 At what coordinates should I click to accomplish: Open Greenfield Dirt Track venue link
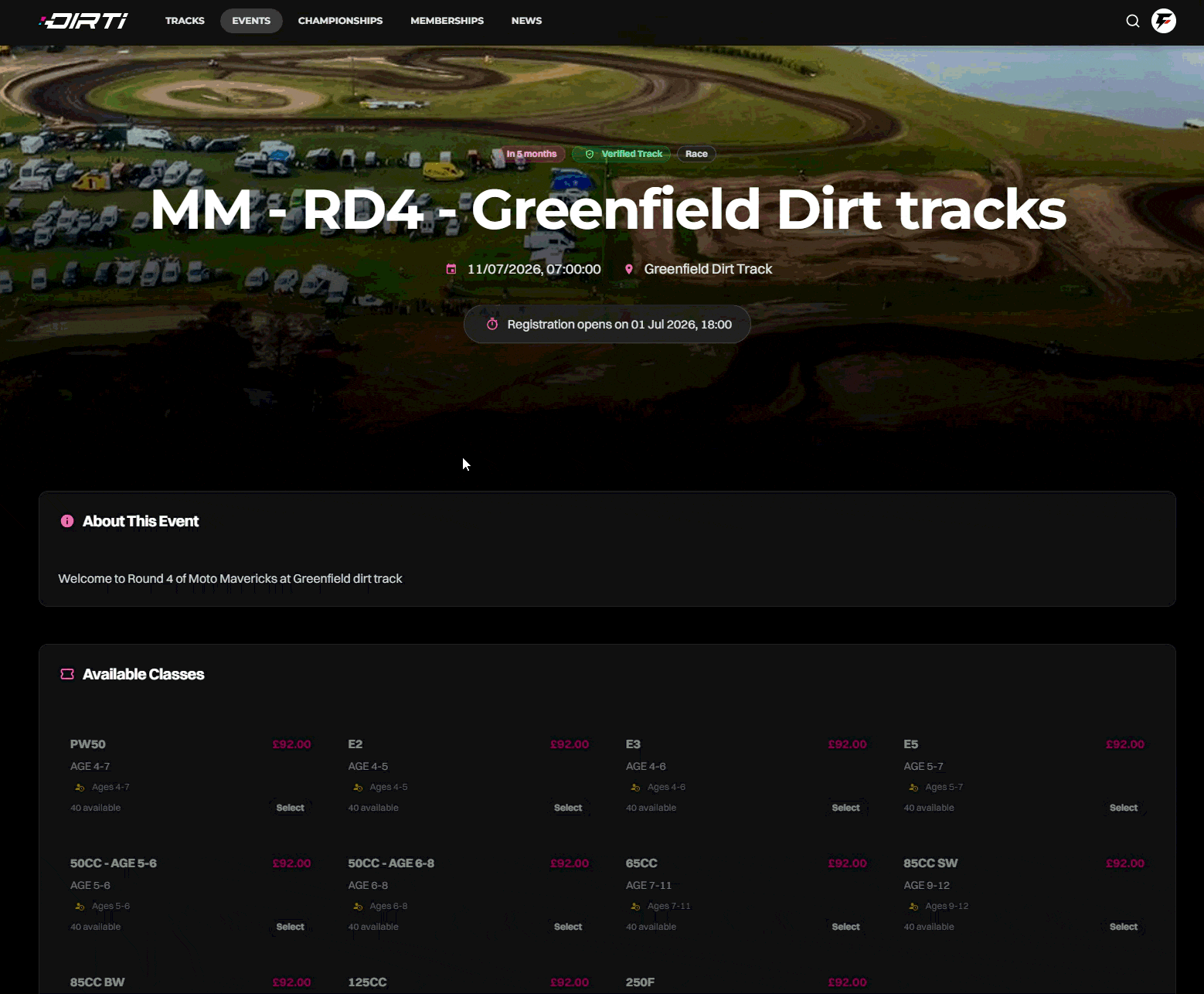[708, 269]
